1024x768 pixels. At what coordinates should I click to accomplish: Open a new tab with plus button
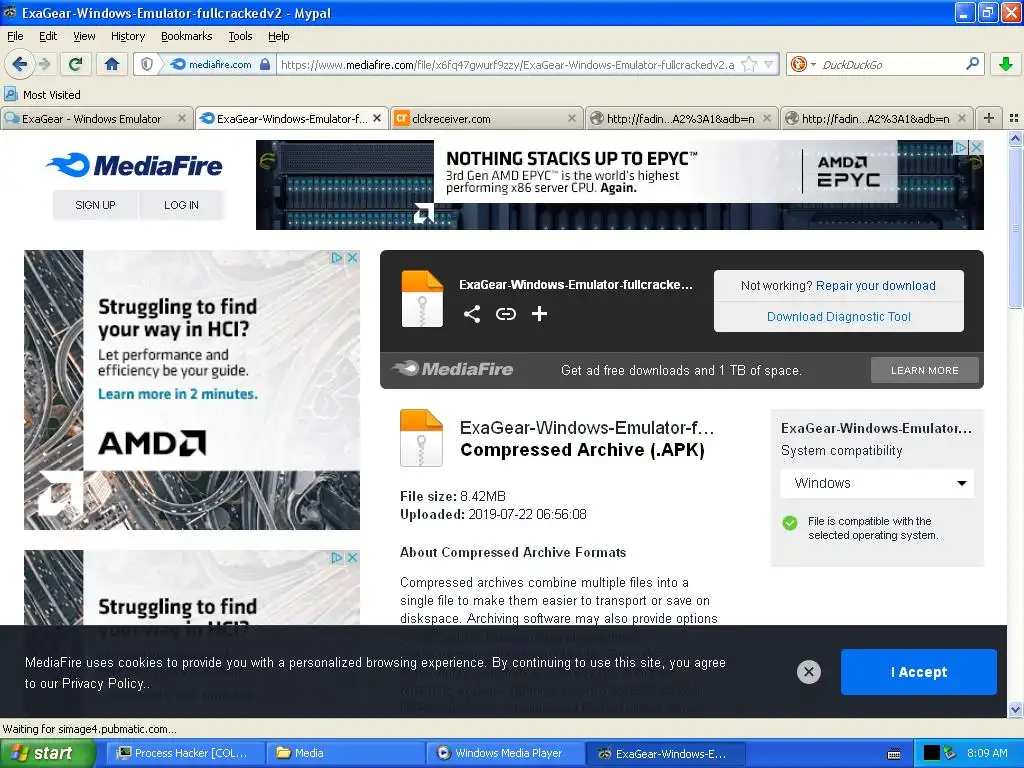coord(989,118)
